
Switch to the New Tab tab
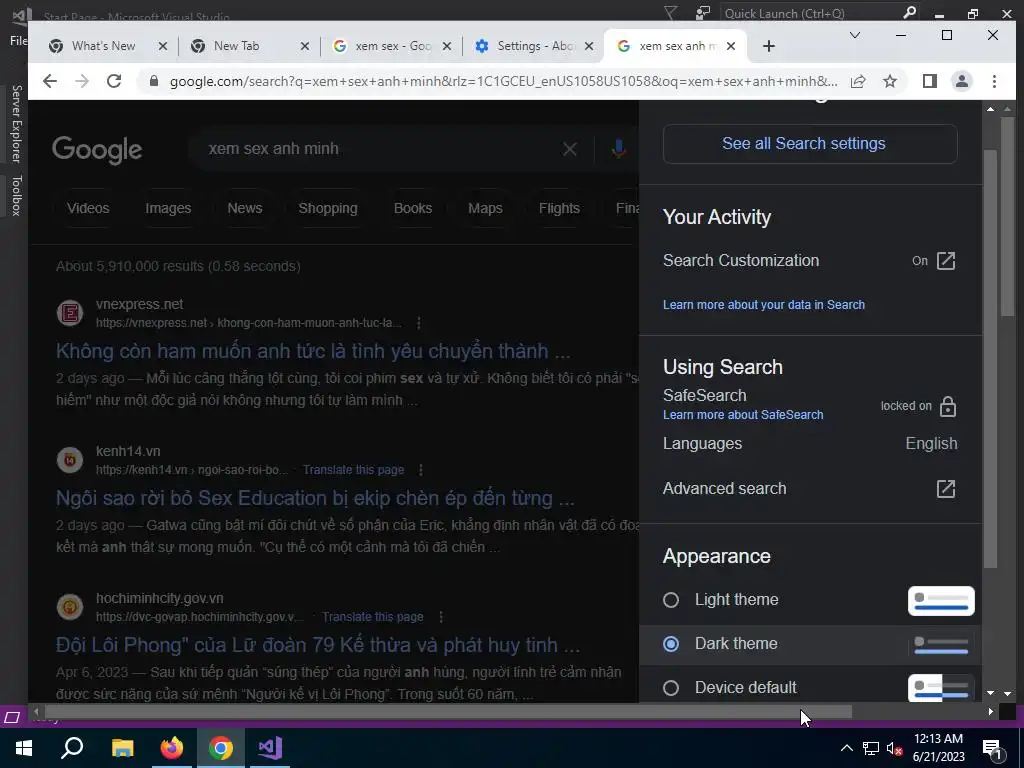tap(236, 46)
